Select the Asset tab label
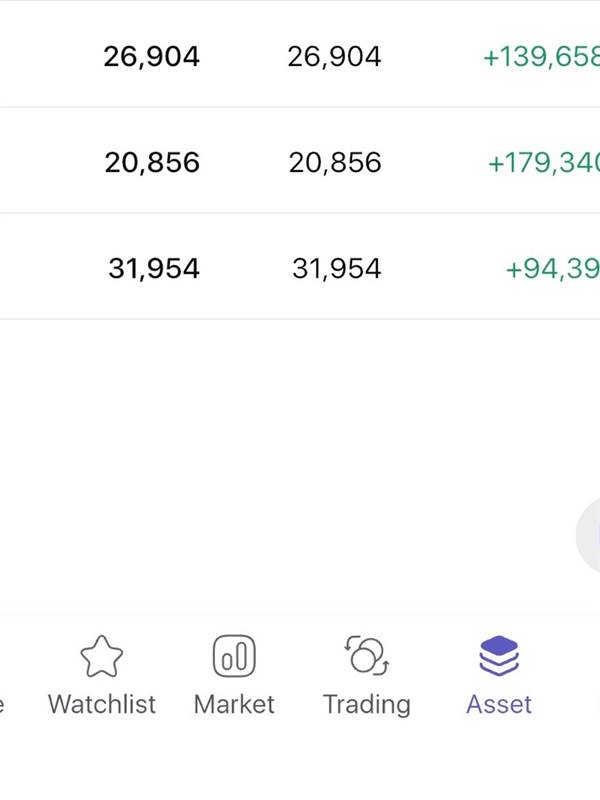The height and width of the screenshot is (800, 600). 498,705
